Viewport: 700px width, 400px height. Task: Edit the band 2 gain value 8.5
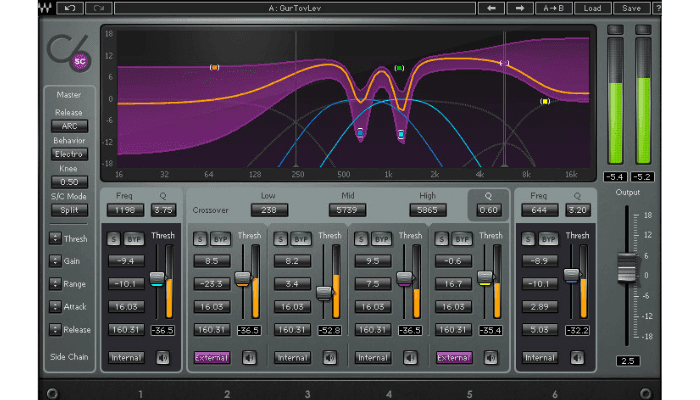(x=212, y=261)
